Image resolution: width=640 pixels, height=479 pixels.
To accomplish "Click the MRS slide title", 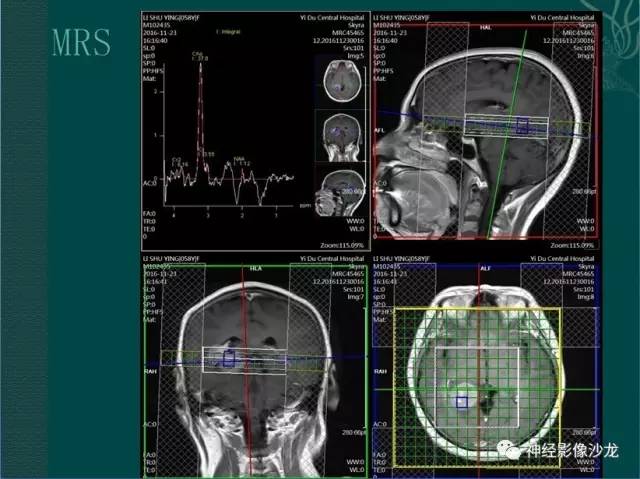I will [x=81, y=42].
